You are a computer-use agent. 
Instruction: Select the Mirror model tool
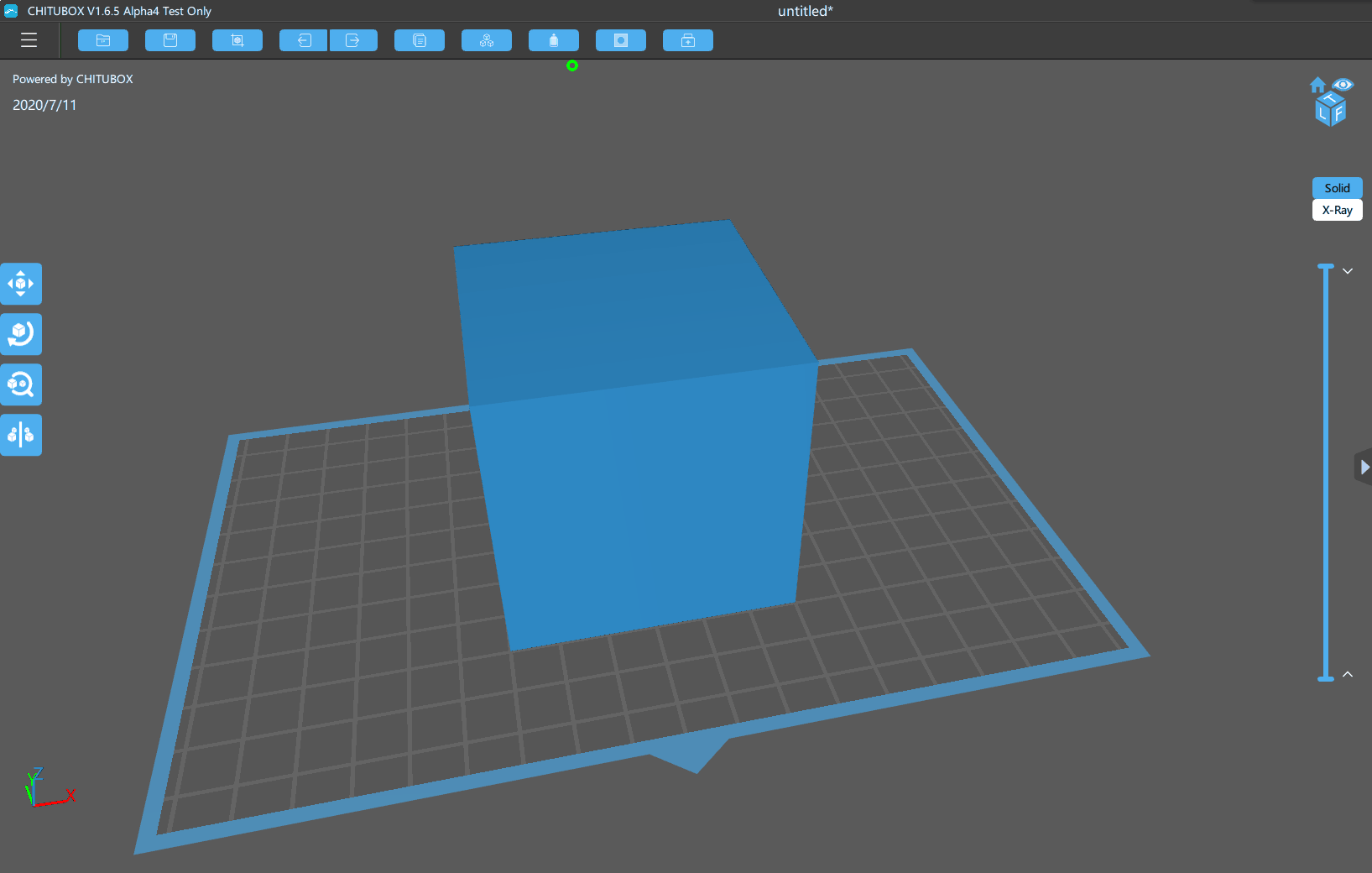21,435
